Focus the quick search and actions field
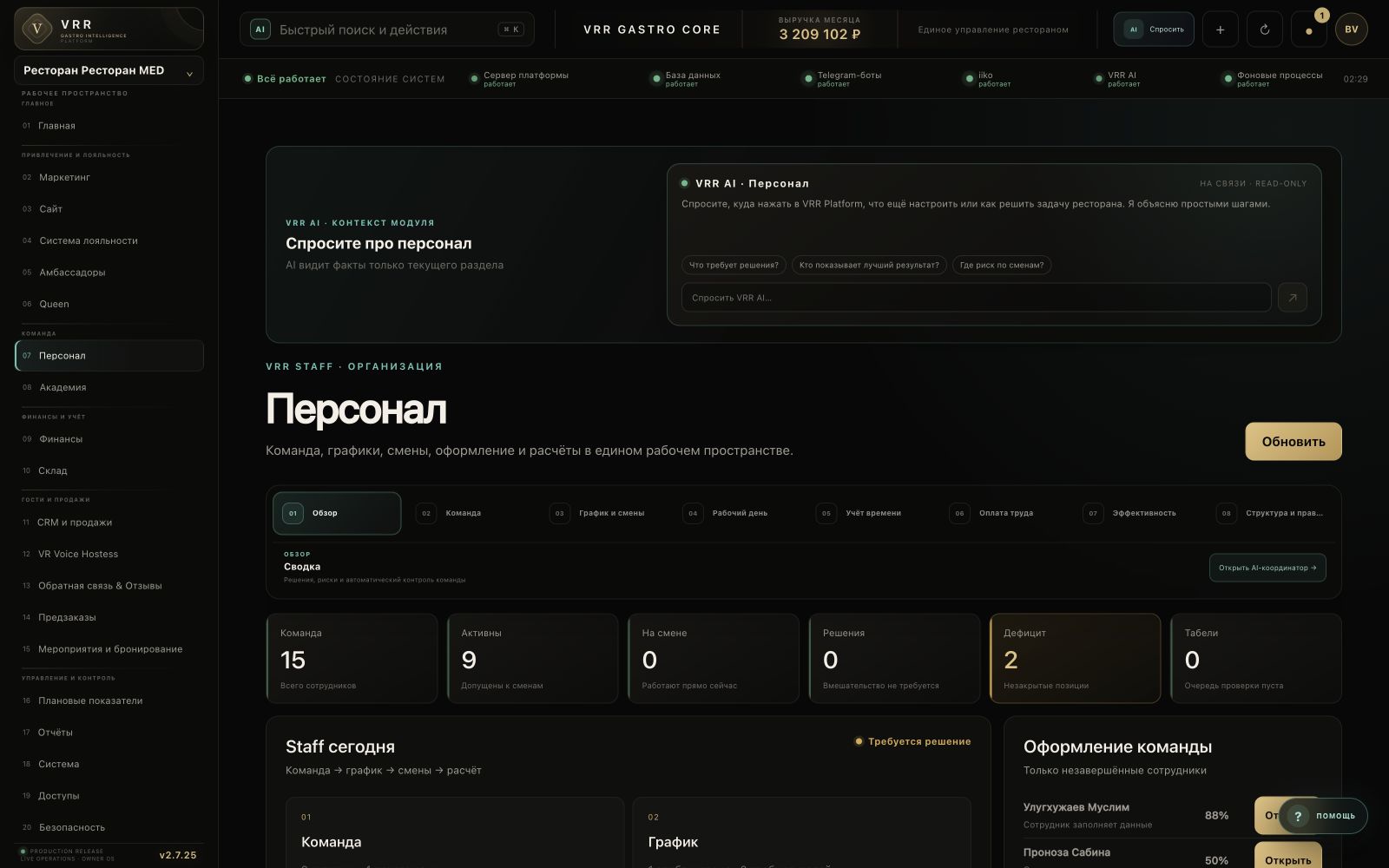The width and height of the screenshot is (1389, 868). point(387,30)
